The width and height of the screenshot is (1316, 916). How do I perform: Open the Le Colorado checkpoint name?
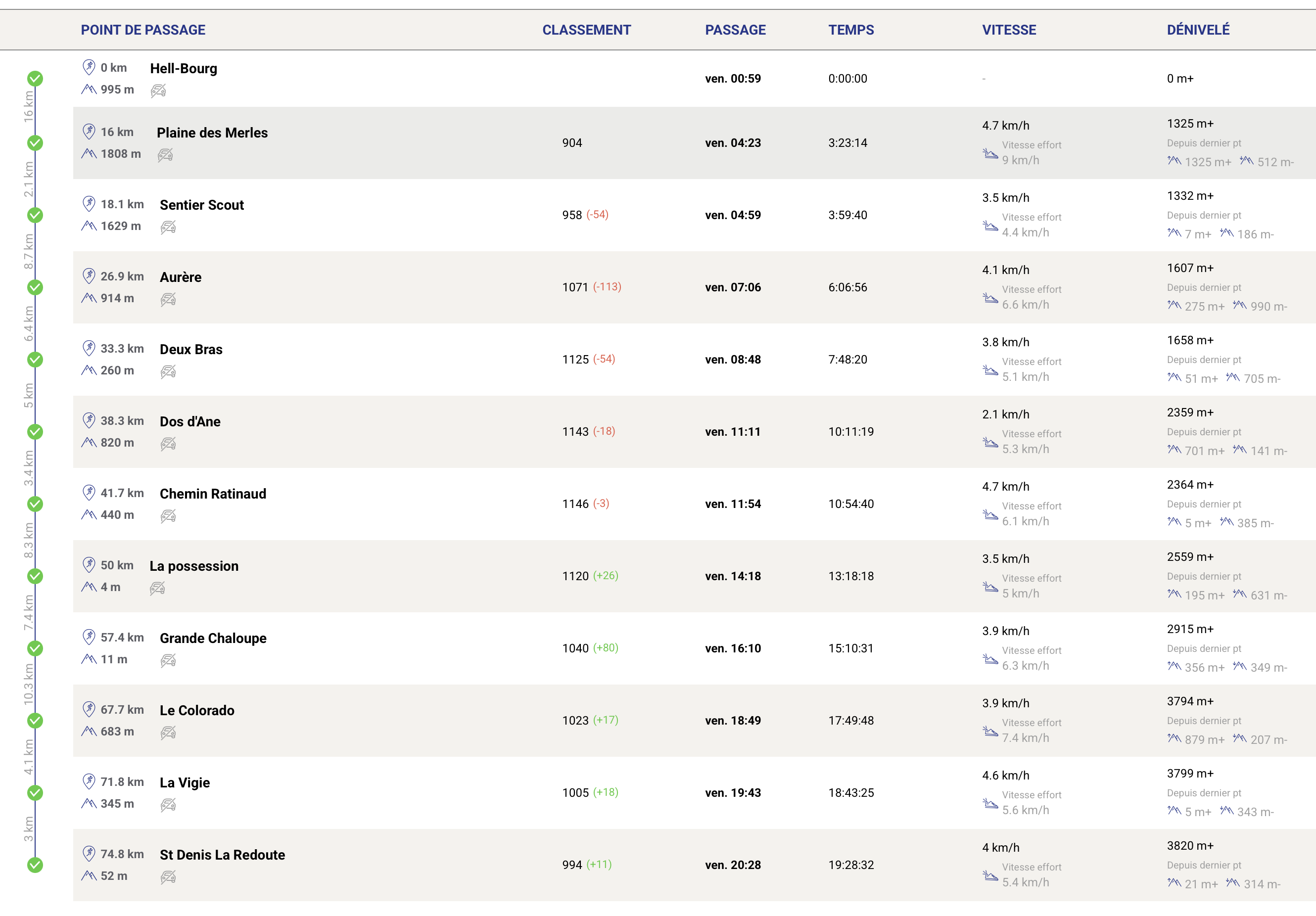click(x=196, y=710)
